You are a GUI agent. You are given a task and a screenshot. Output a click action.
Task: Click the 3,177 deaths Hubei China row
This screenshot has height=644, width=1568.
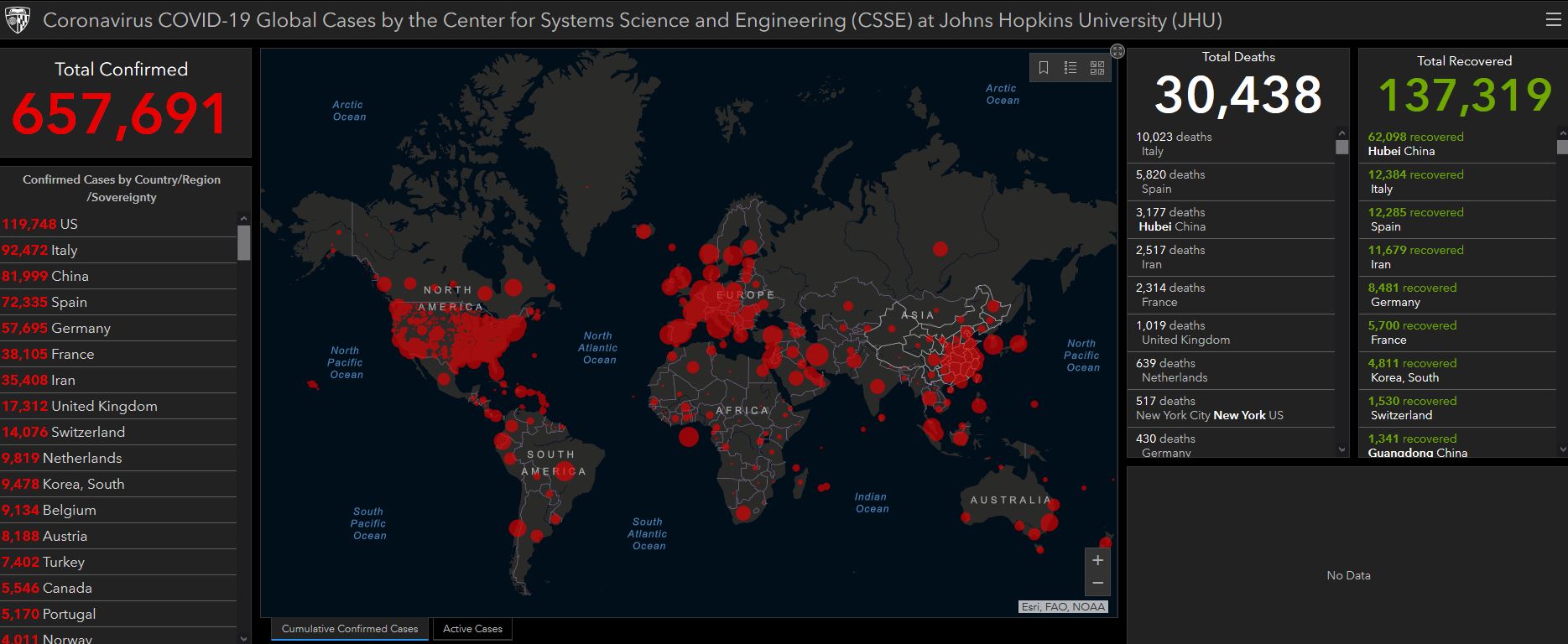pyautogui.click(x=1232, y=220)
